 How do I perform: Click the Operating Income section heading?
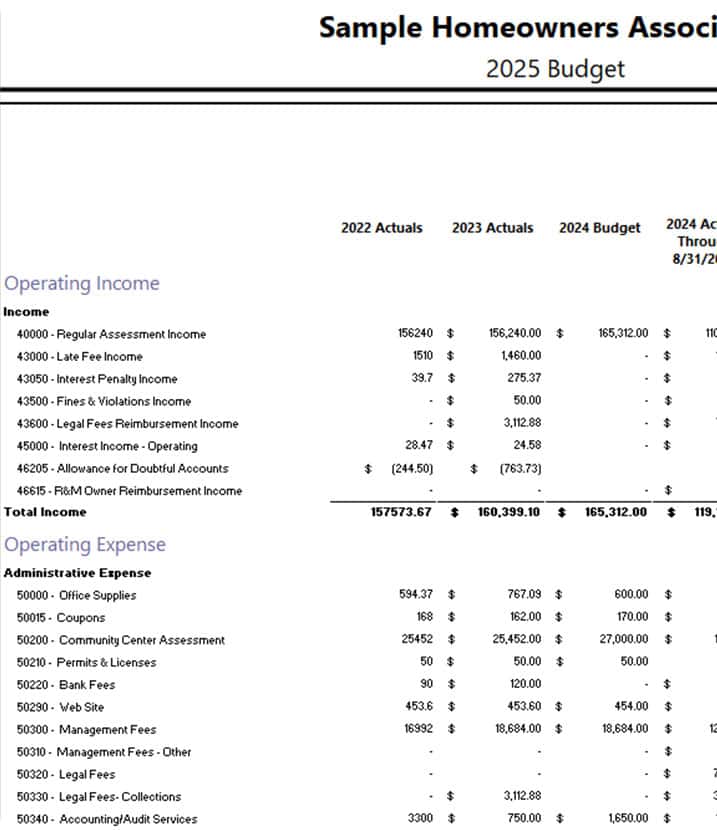click(x=82, y=283)
